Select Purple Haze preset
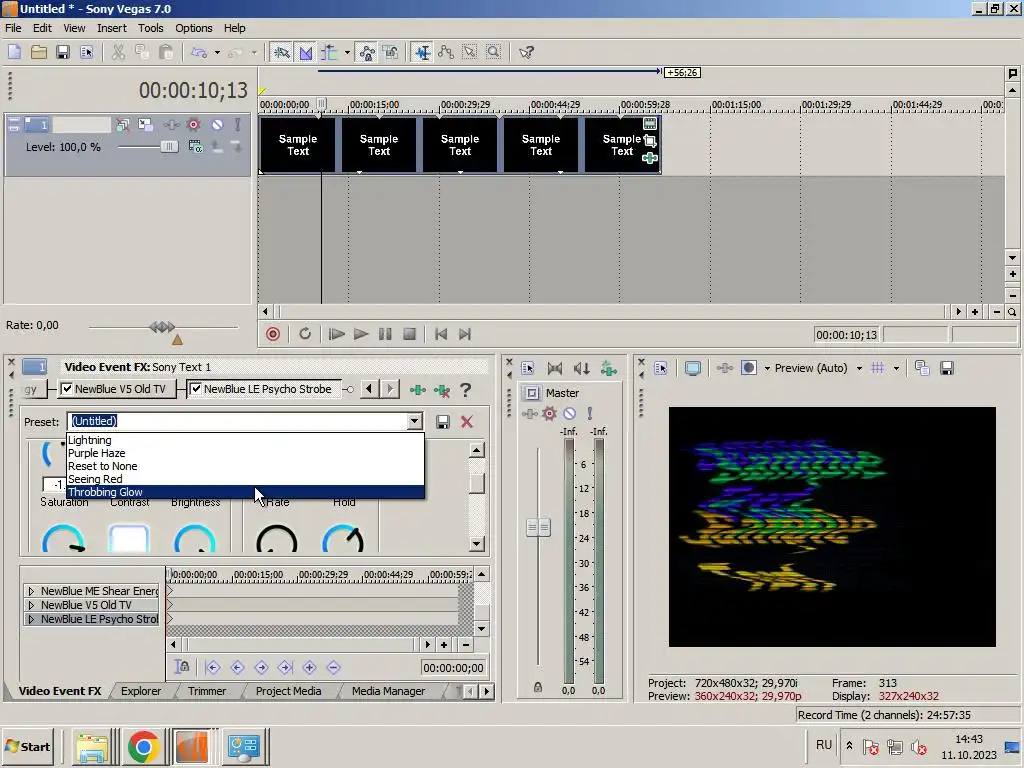Image resolution: width=1024 pixels, height=768 pixels. [246, 453]
